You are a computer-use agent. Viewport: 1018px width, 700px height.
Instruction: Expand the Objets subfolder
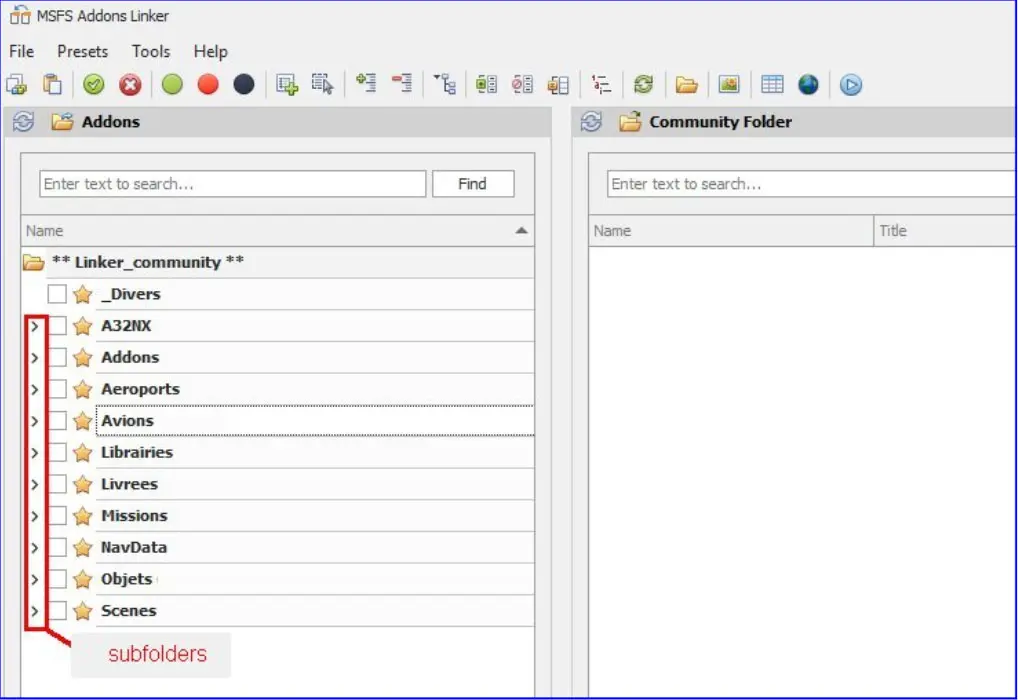pos(35,579)
